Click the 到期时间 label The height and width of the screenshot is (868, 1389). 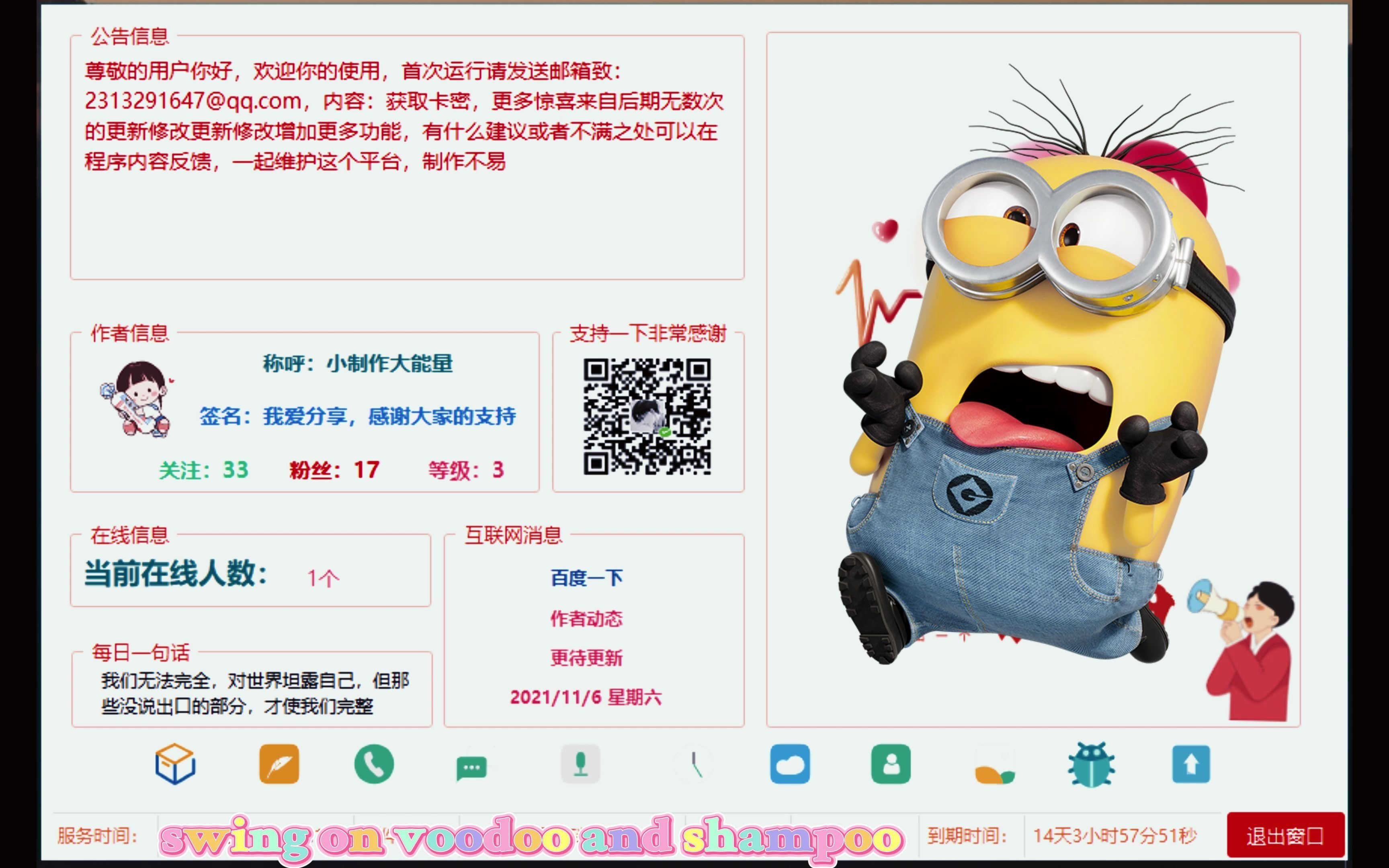[967, 835]
